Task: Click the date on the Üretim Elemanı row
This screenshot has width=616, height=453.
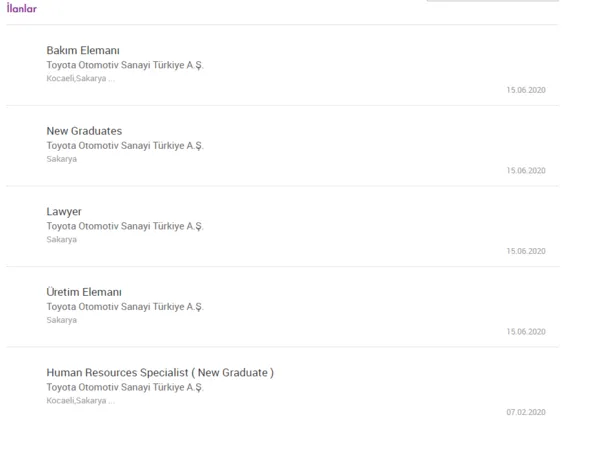Action: tap(526, 332)
